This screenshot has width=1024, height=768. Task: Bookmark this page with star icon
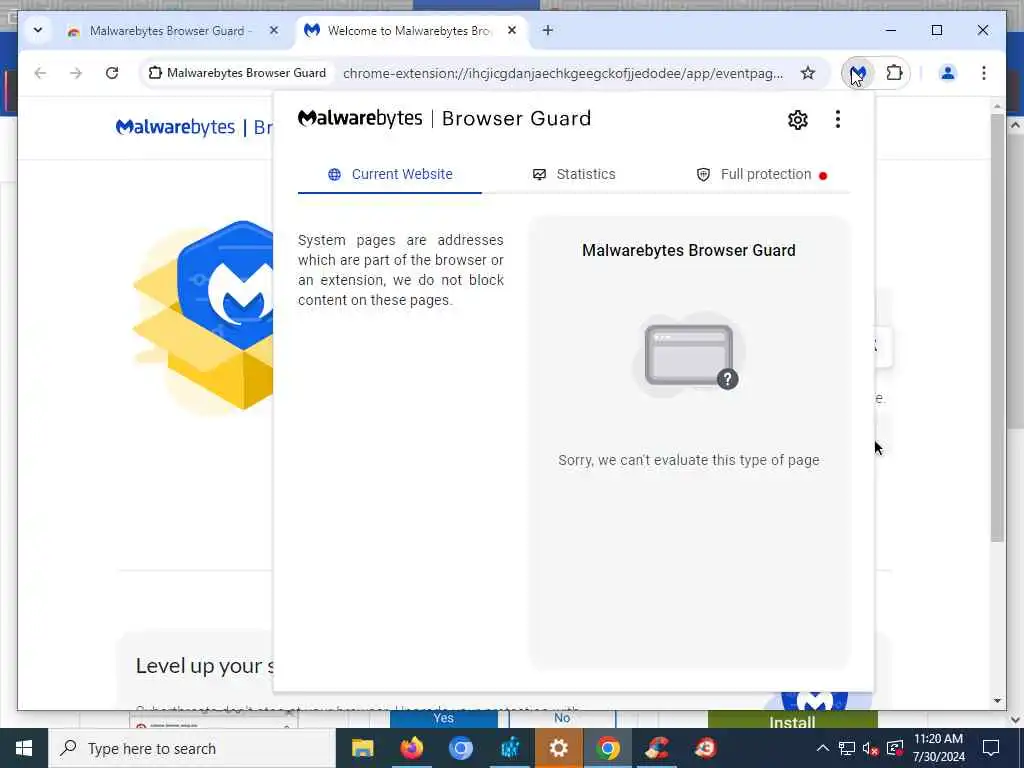click(808, 73)
